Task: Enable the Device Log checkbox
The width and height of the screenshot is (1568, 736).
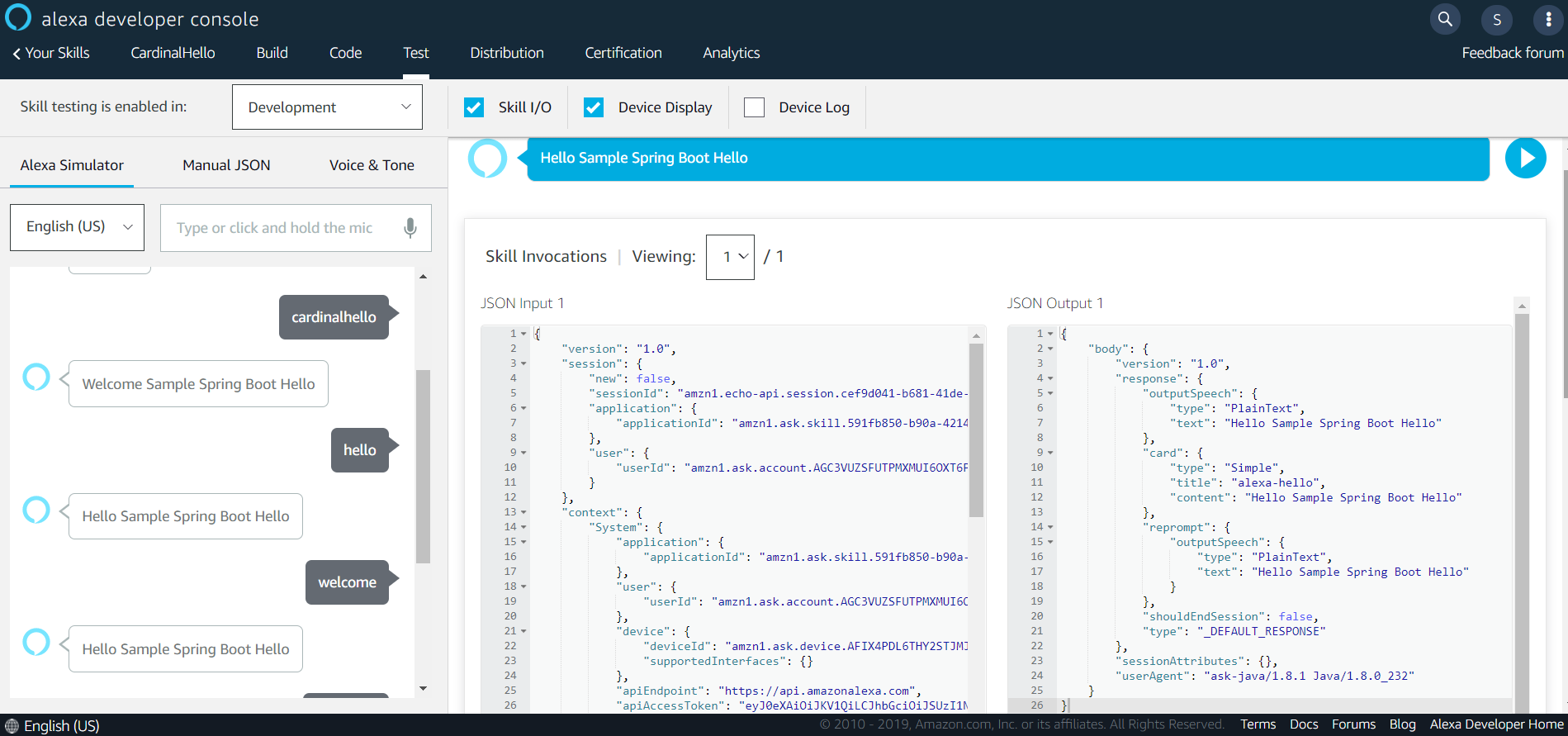Action: pos(754,107)
